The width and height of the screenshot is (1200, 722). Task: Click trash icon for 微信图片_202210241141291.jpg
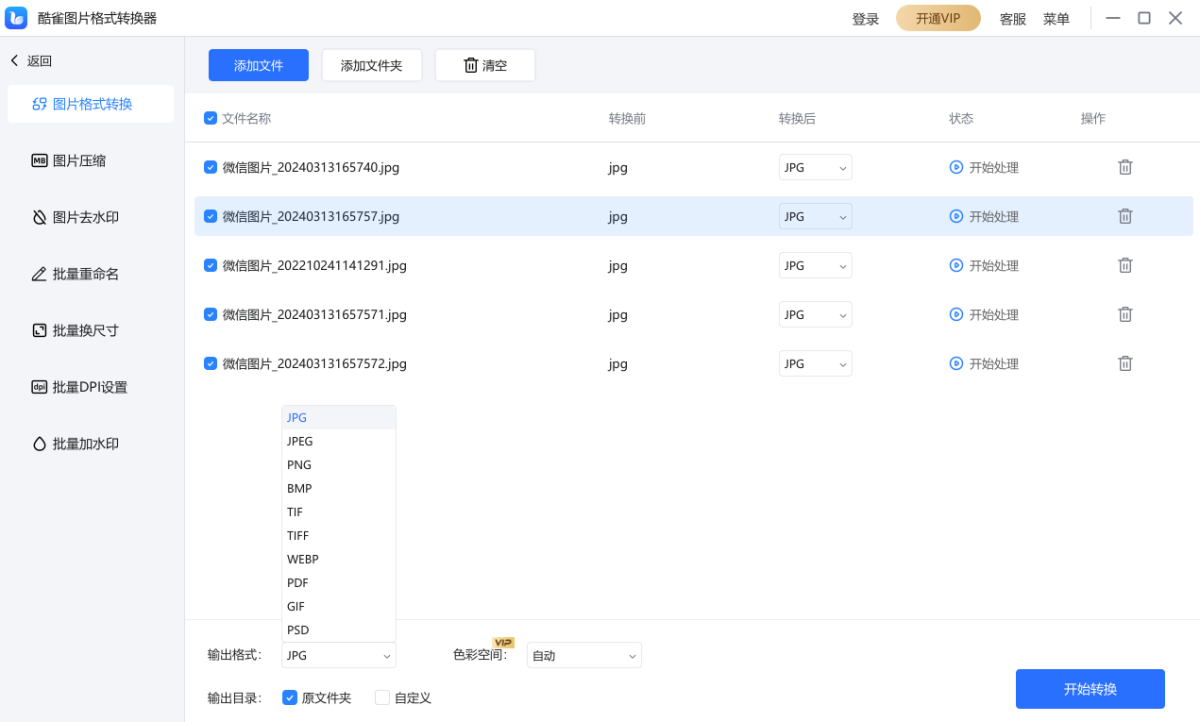click(x=1125, y=265)
